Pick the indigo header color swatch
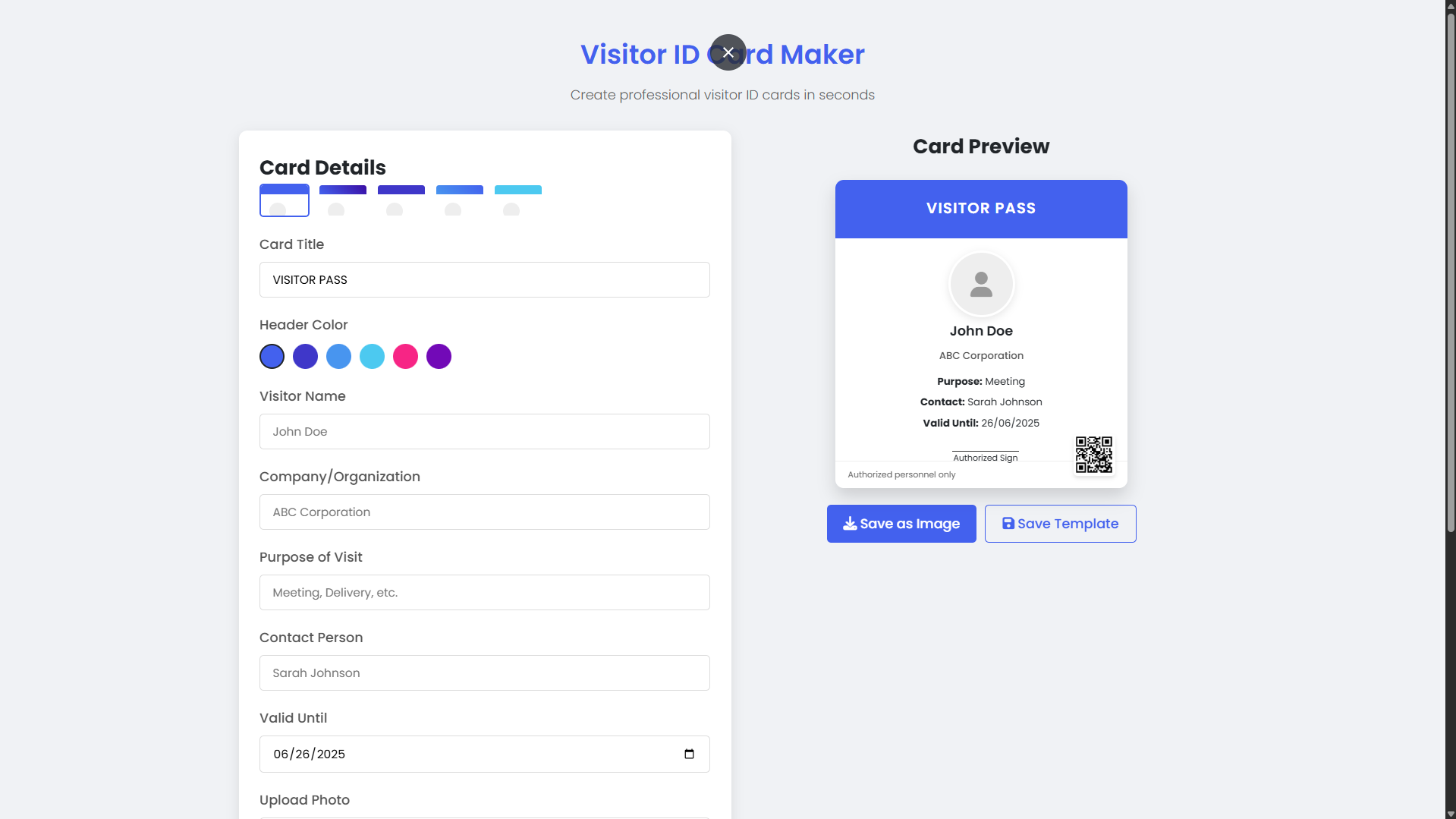 click(x=305, y=356)
